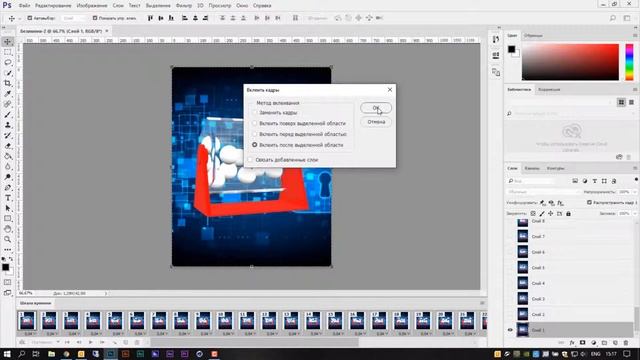This screenshot has height=360, width=640.
Task: Open the Layers panel flyout menu
Action: pyautogui.click(x=635, y=168)
